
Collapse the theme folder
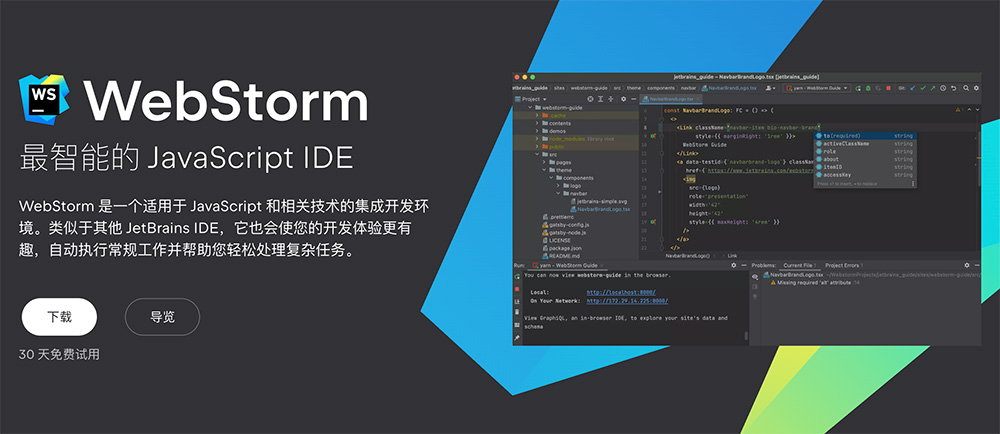[544, 170]
